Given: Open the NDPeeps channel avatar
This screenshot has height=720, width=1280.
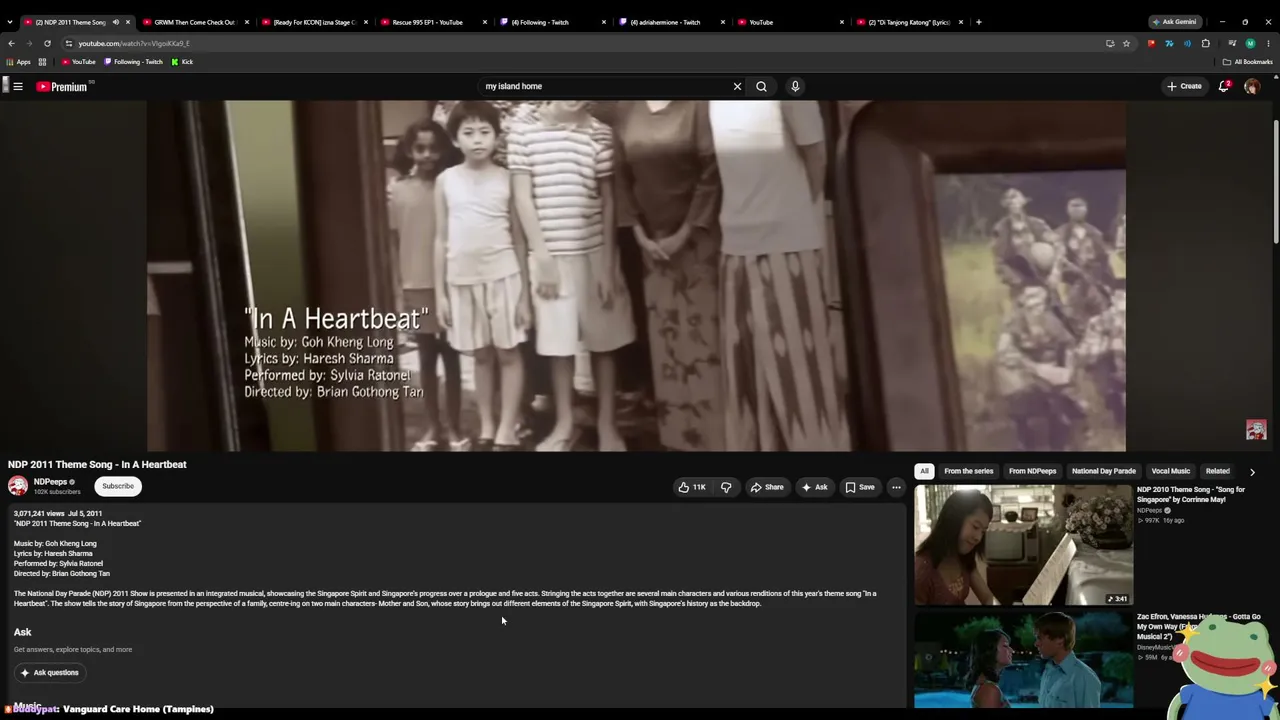Looking at the screenshot, I should [x=18, y=486].
